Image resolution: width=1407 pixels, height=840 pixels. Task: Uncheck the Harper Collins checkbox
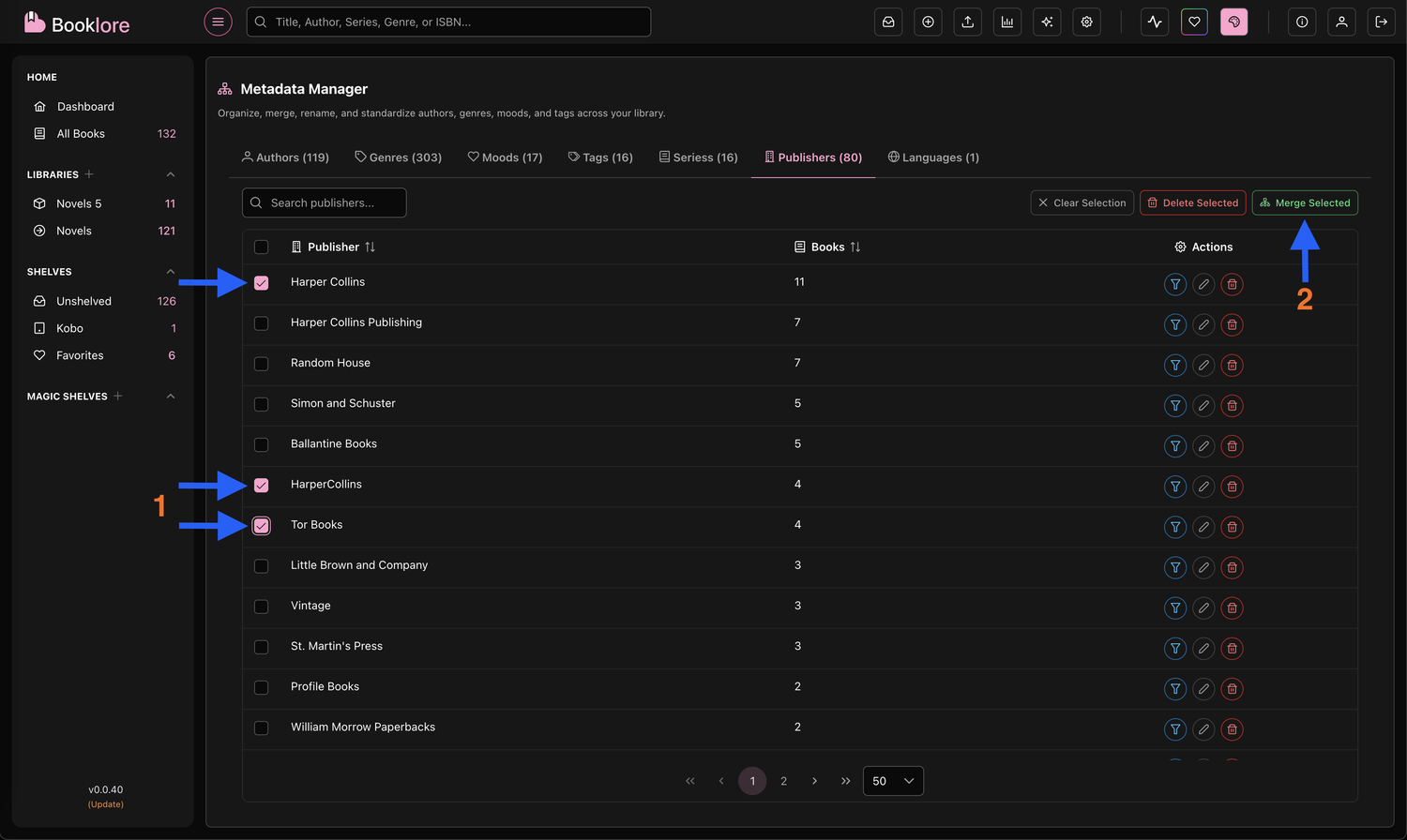click(x=262, y=282)
